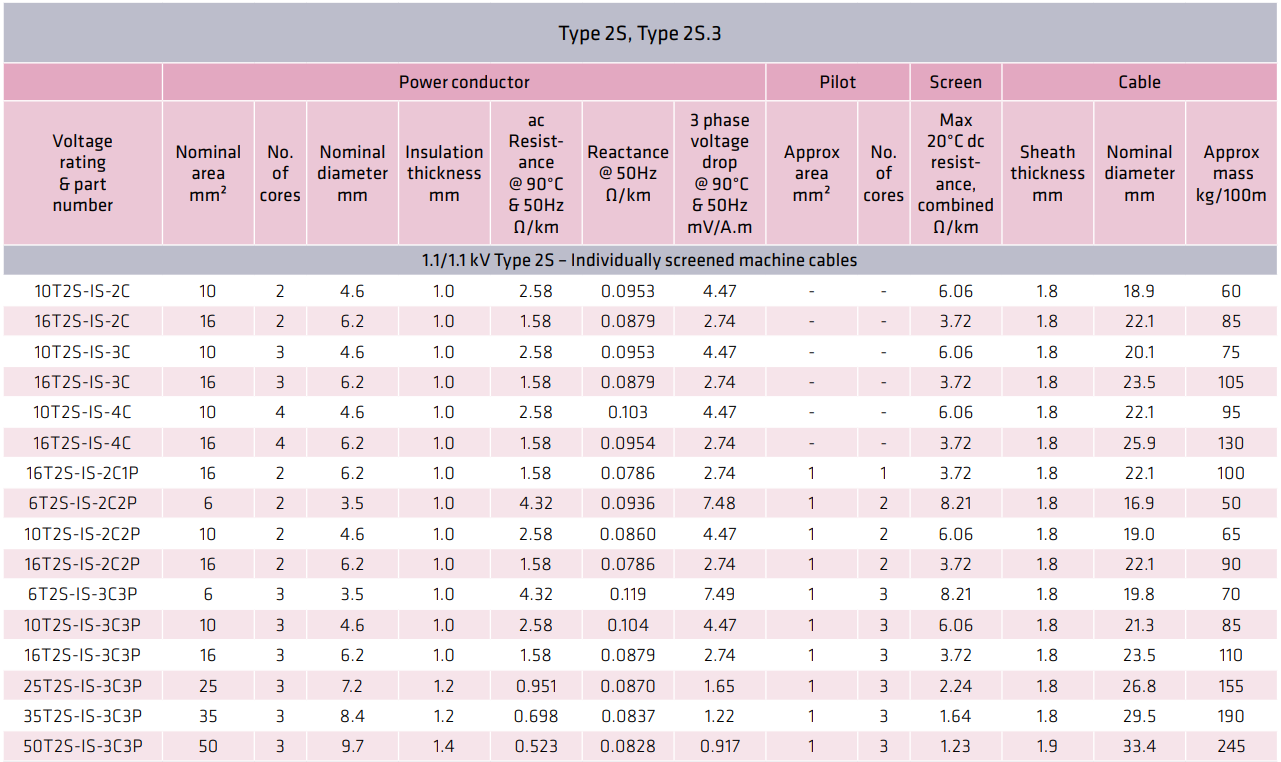Select reactance value 0.0860
The image size is (1281, 762).
(x=628, y=534)
